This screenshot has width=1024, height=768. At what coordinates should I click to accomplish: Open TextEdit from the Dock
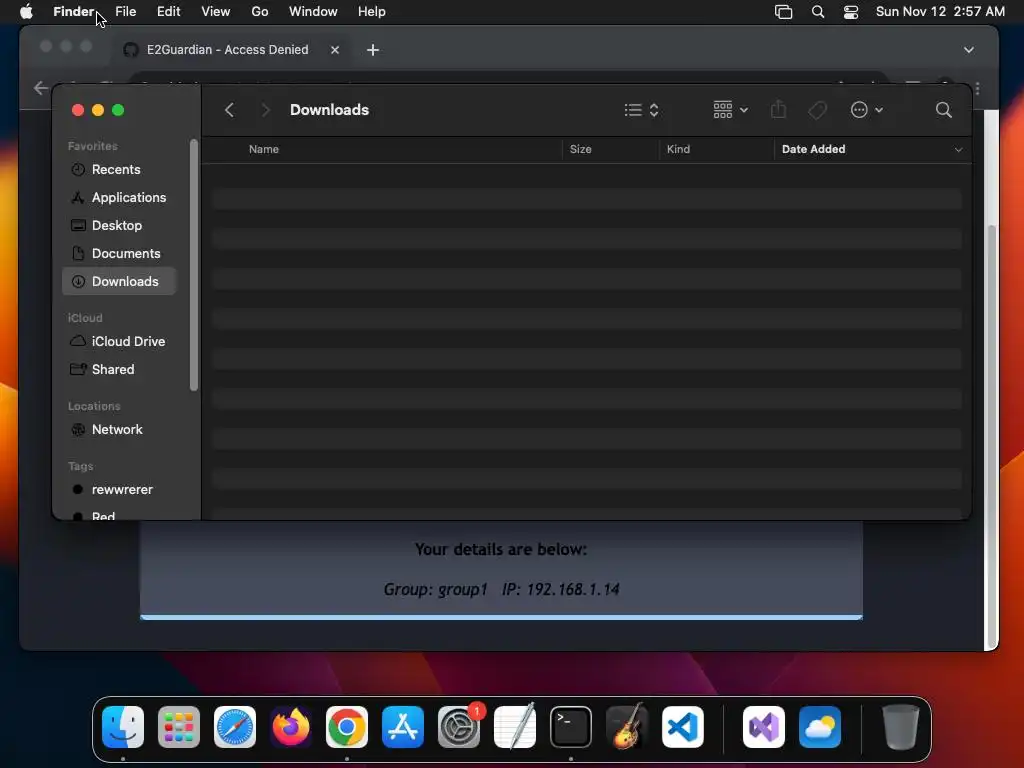click(515, 727)
